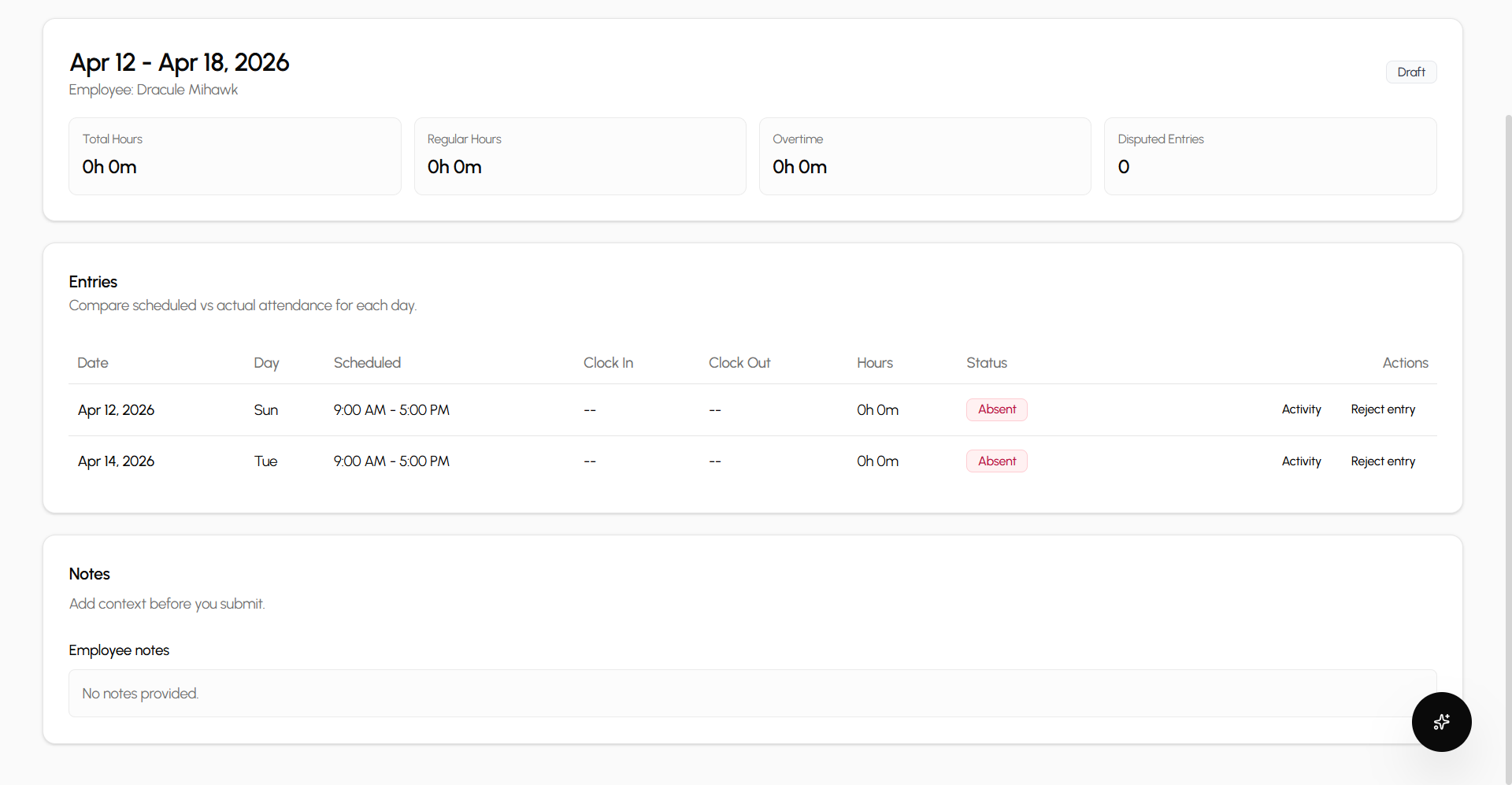1512x785 pixels.
Task: Sort entries by the Hours column
Action: coord(874,363)
